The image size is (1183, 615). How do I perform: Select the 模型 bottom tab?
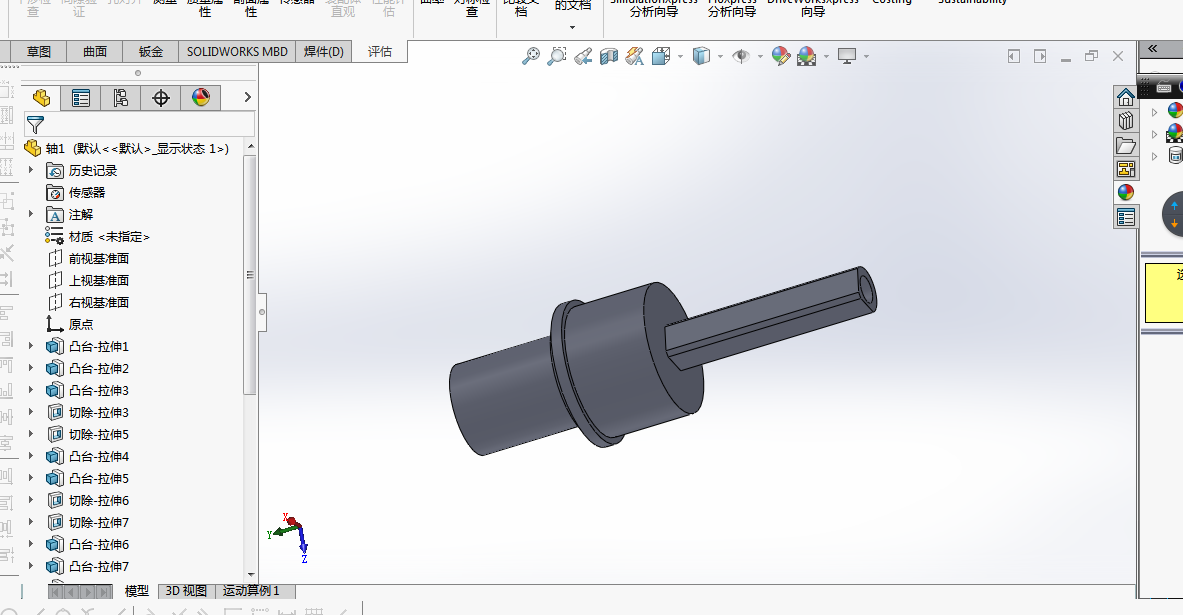pos(137,591)
